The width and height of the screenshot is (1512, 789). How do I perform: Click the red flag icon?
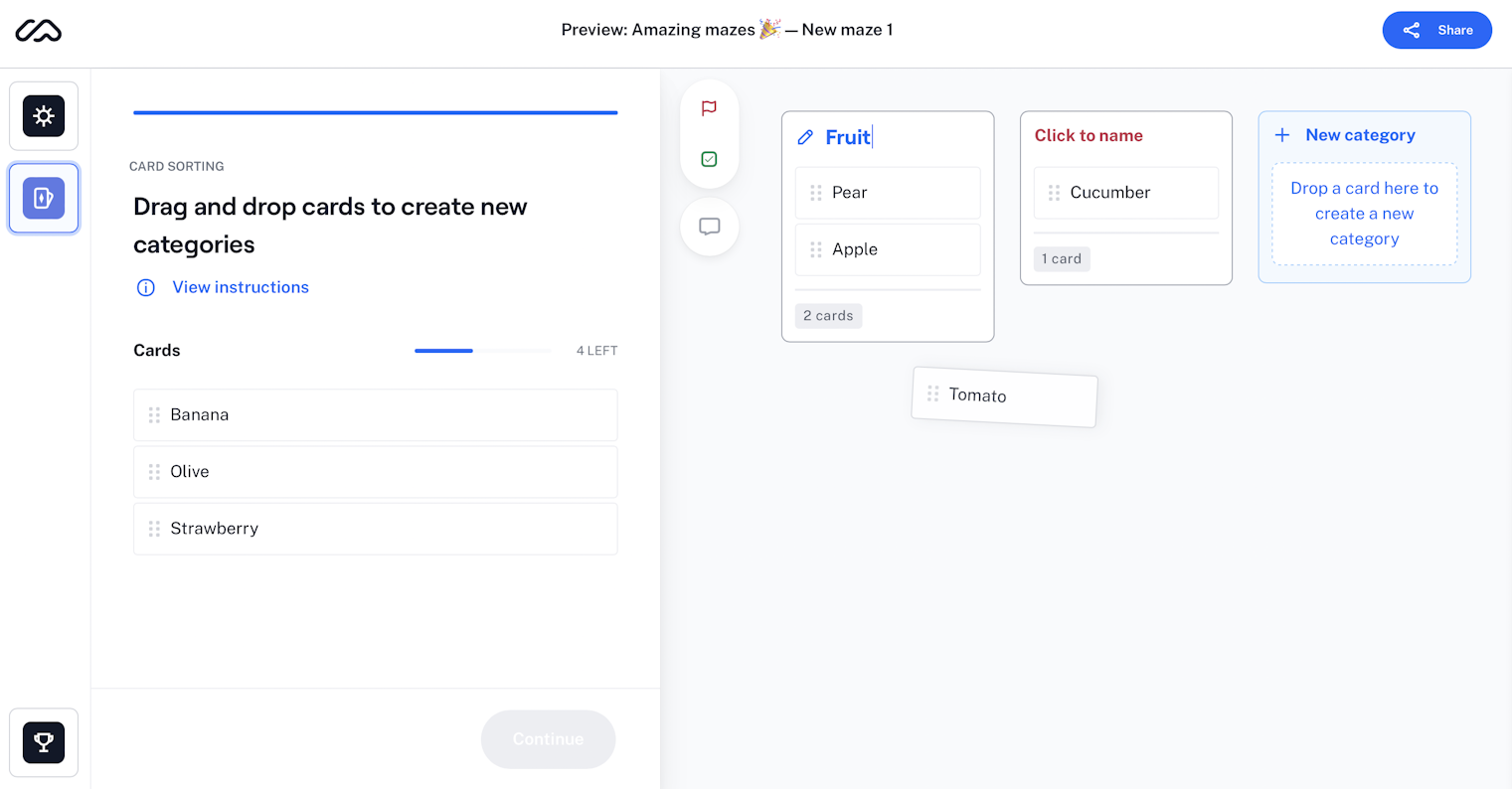coord(709,109)
